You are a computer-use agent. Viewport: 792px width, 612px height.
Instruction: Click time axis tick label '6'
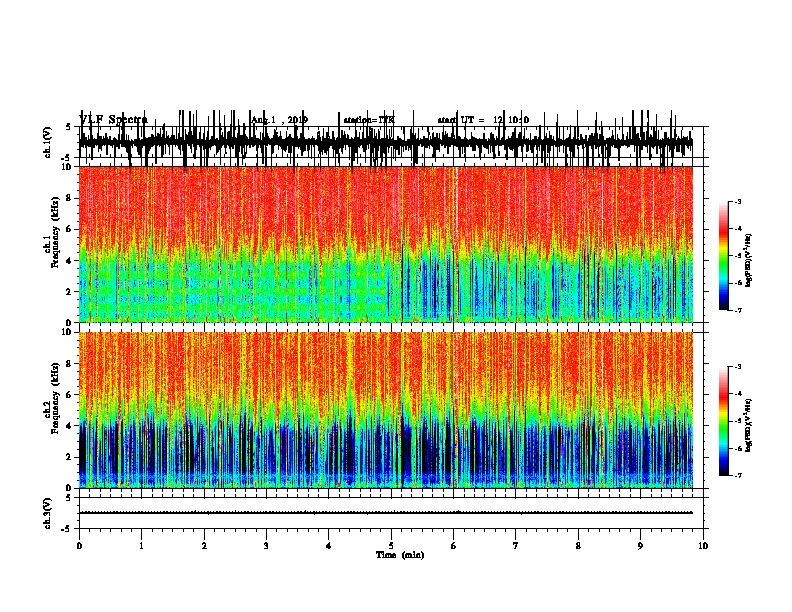(453, 546)
